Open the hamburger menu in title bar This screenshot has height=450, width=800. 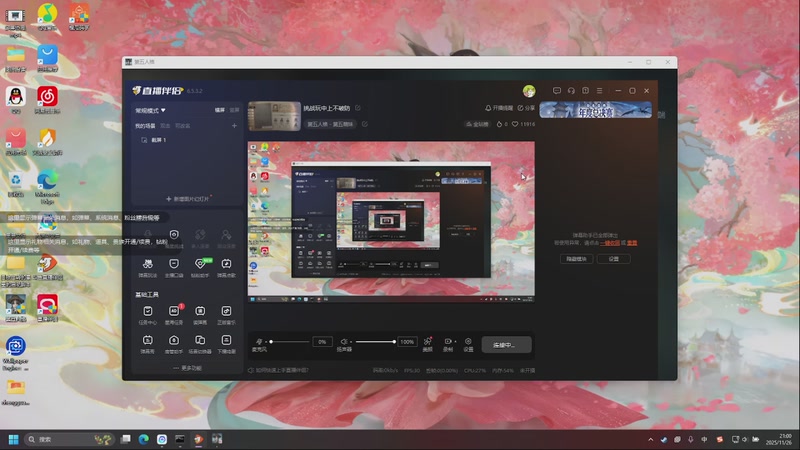tap(599, 91)
